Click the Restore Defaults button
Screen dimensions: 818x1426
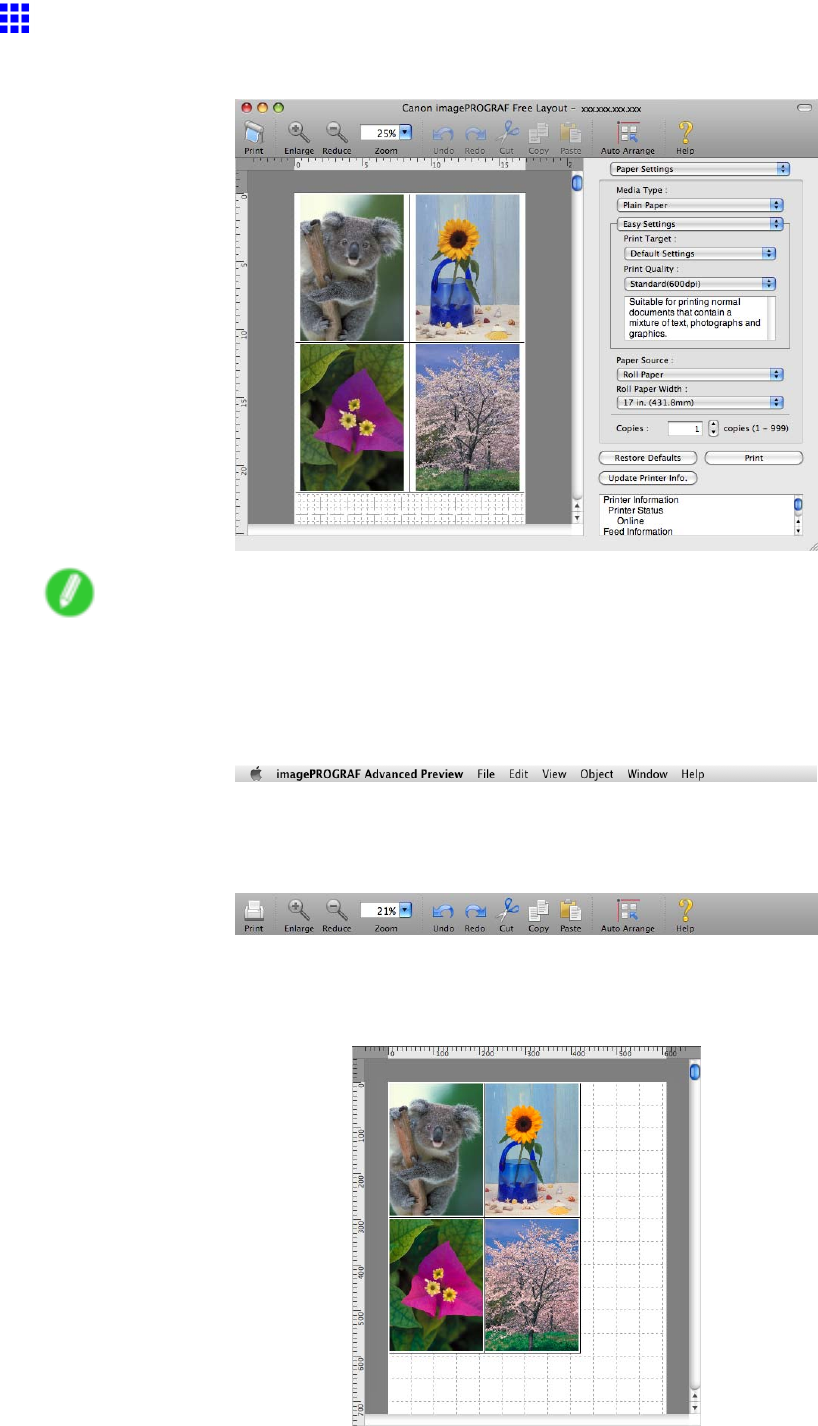(x=647, y=458)
